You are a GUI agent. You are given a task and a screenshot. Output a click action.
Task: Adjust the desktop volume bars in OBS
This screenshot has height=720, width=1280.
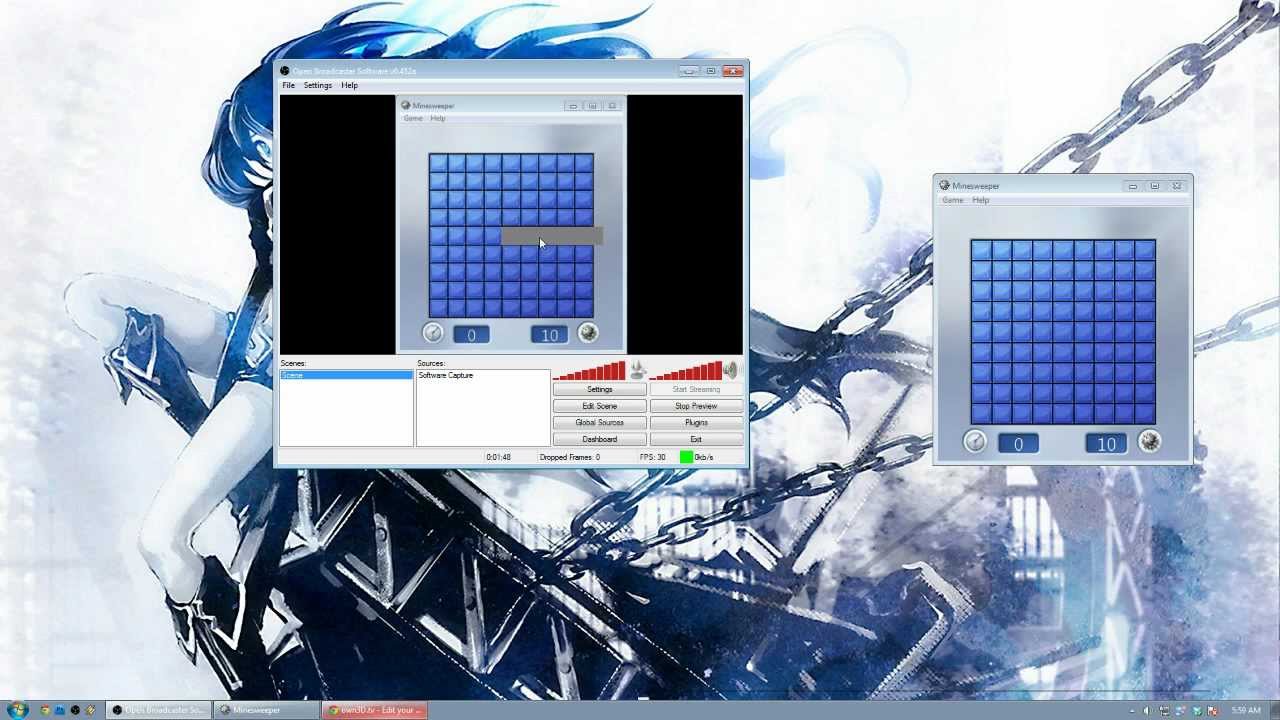coord(685,371)
